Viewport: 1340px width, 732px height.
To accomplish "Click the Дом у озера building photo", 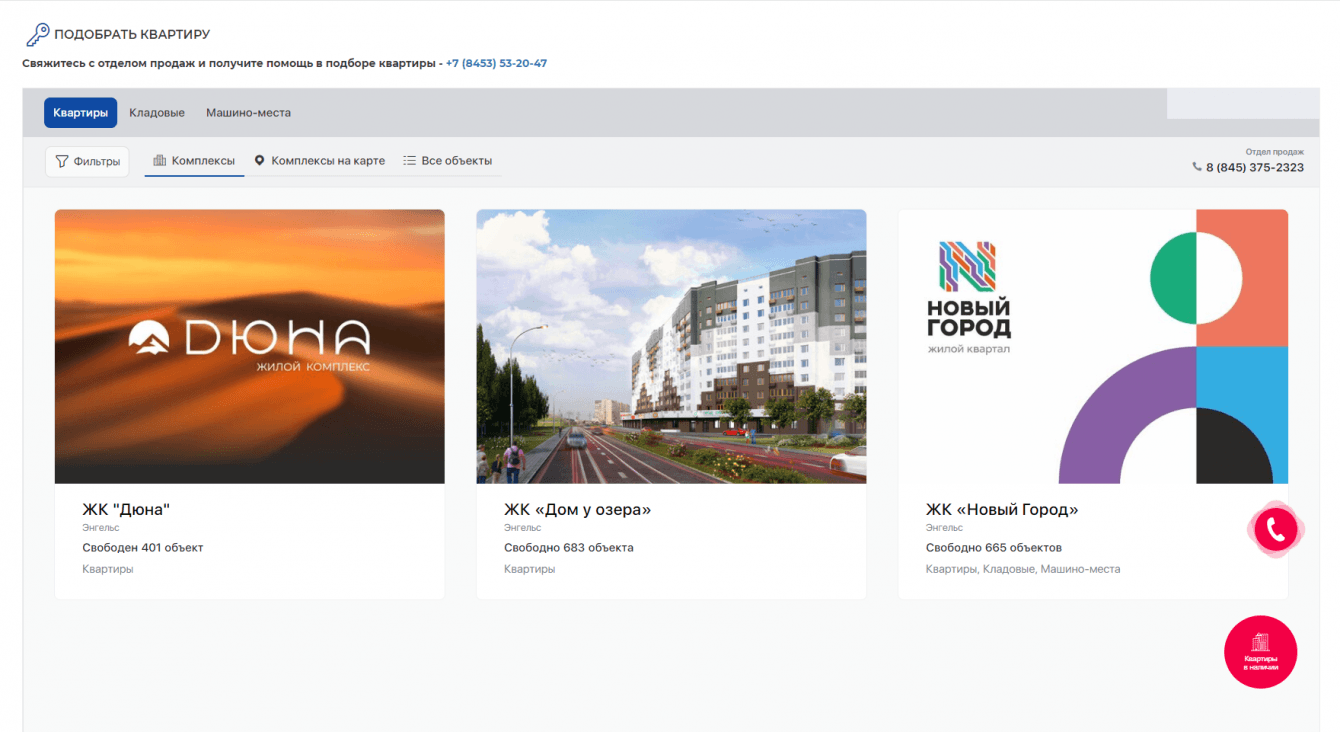I will tap(671, 347).
